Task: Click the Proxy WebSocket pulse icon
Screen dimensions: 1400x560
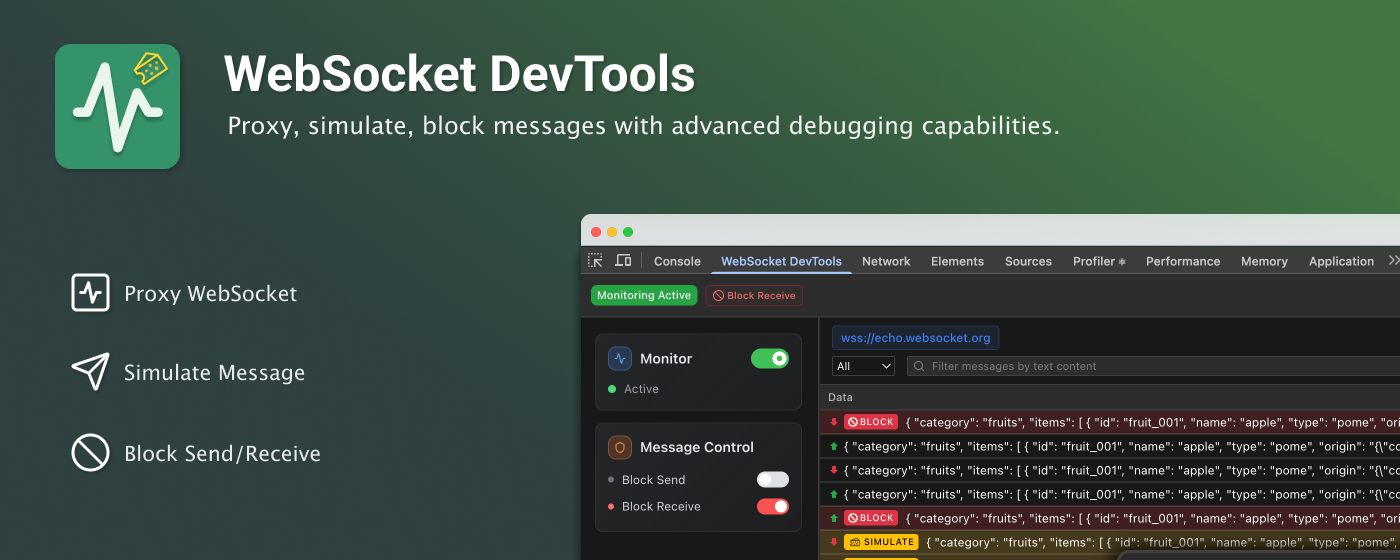Action: click(x=90, y=293)
